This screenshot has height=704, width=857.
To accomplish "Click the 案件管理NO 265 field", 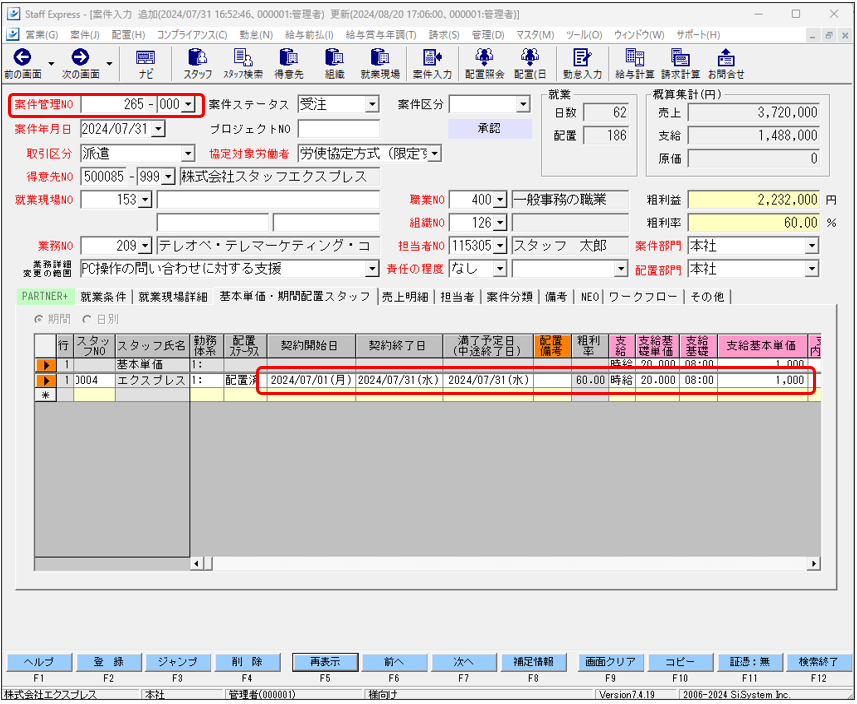I will click(x=114, y=104).
